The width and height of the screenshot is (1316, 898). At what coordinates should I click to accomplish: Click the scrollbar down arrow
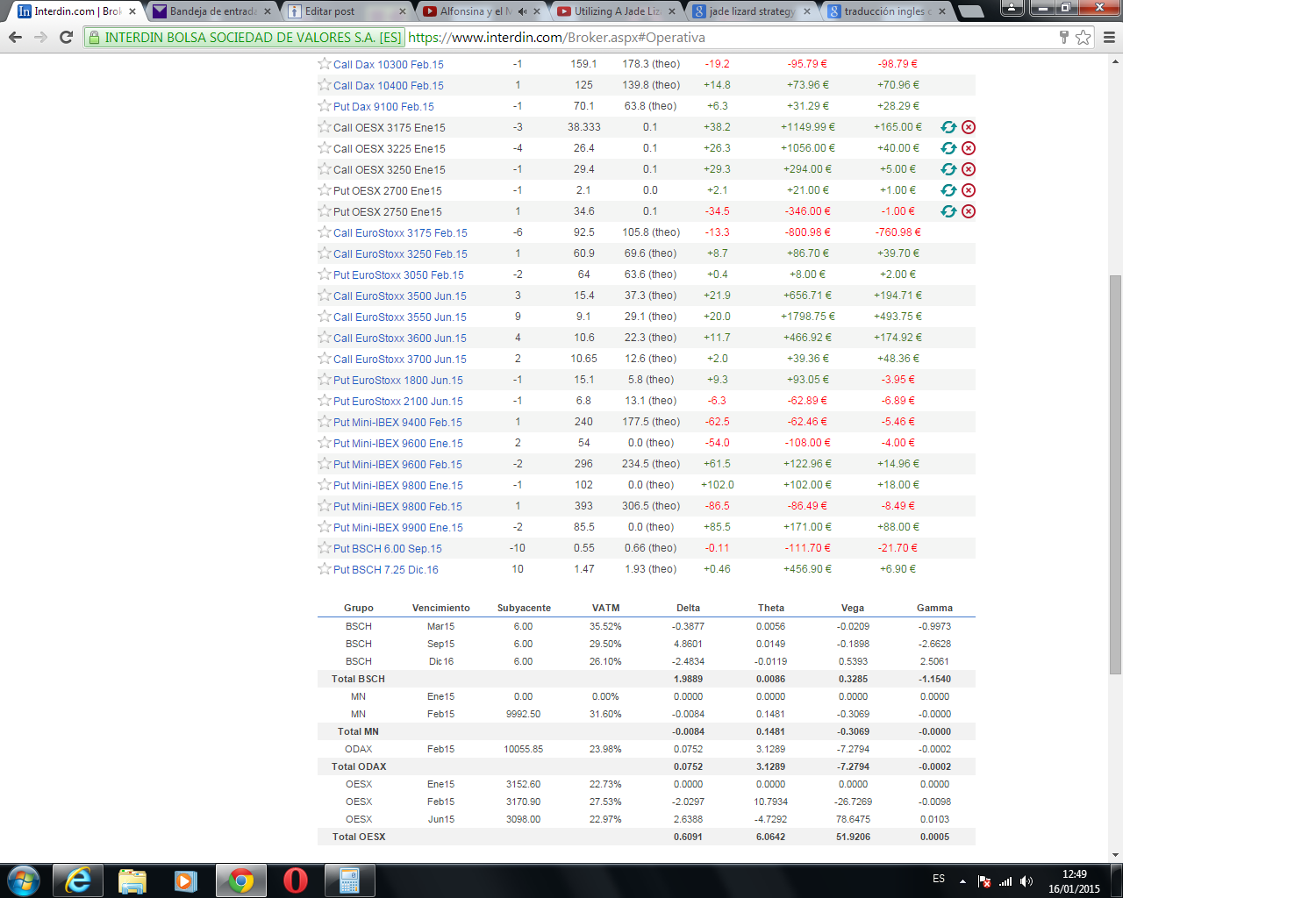point(1115,854)
